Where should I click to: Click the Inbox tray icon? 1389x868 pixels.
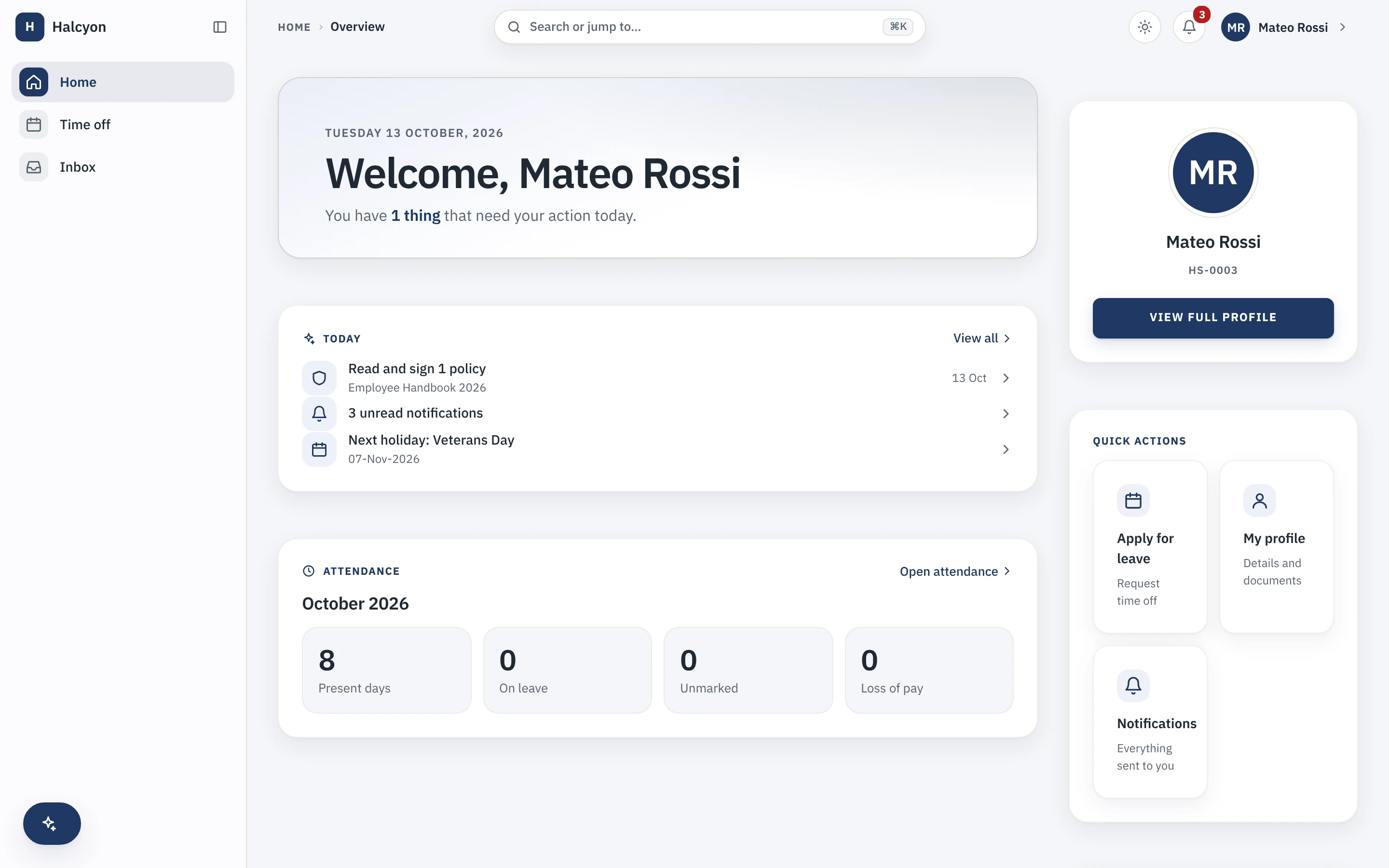click(x=34, y=167)
